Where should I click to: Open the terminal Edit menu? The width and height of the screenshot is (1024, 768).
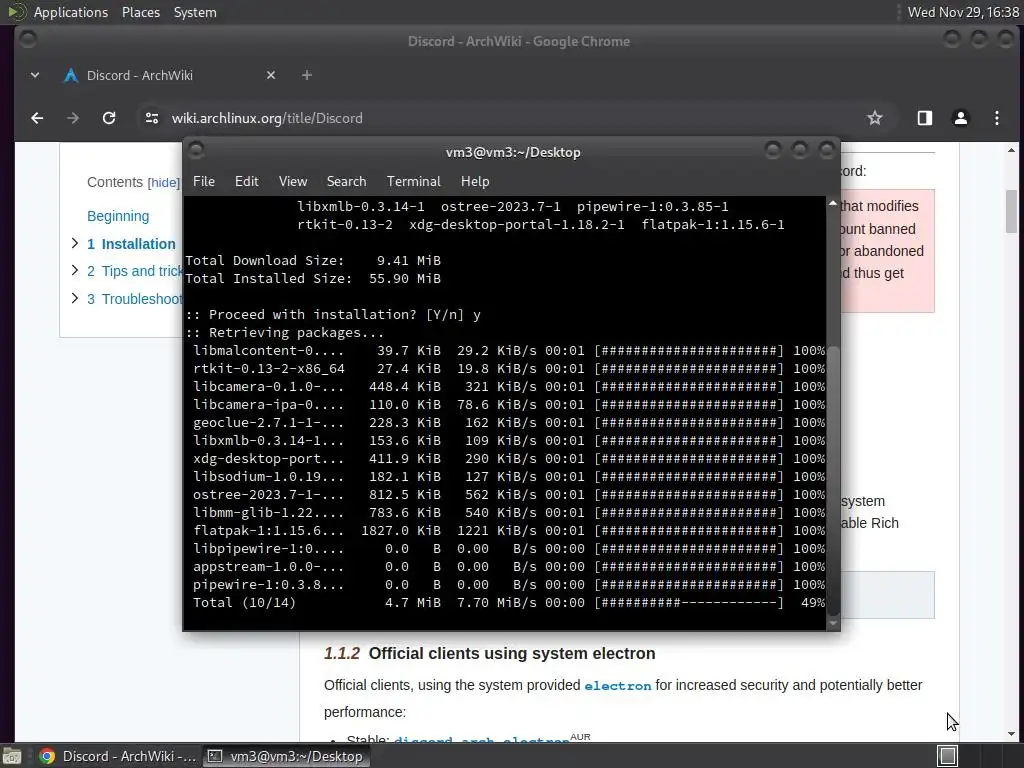click(x=246, y=182)
